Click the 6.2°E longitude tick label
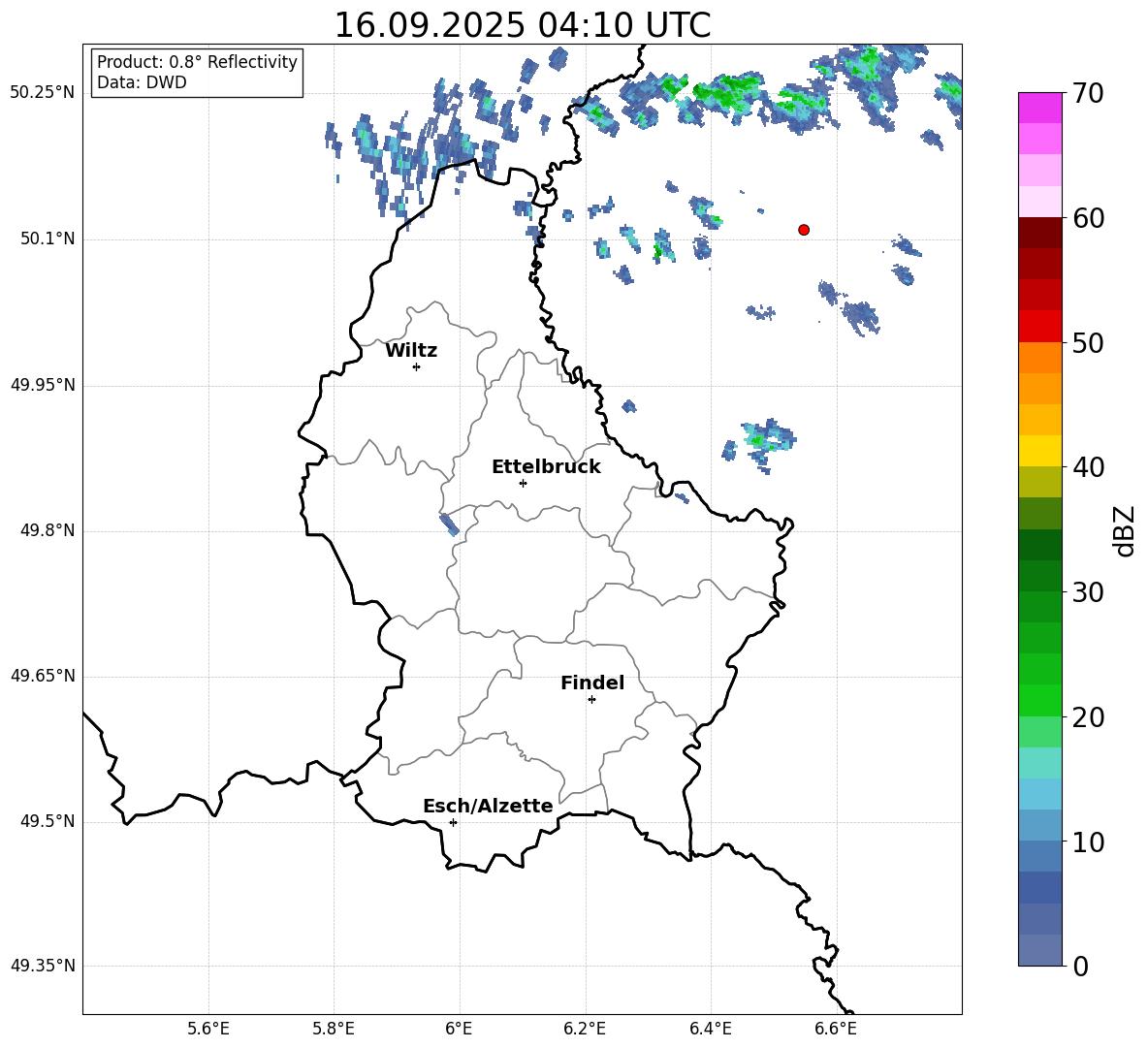The width and height of the screenshot is (1148, 1048). 586,1029
